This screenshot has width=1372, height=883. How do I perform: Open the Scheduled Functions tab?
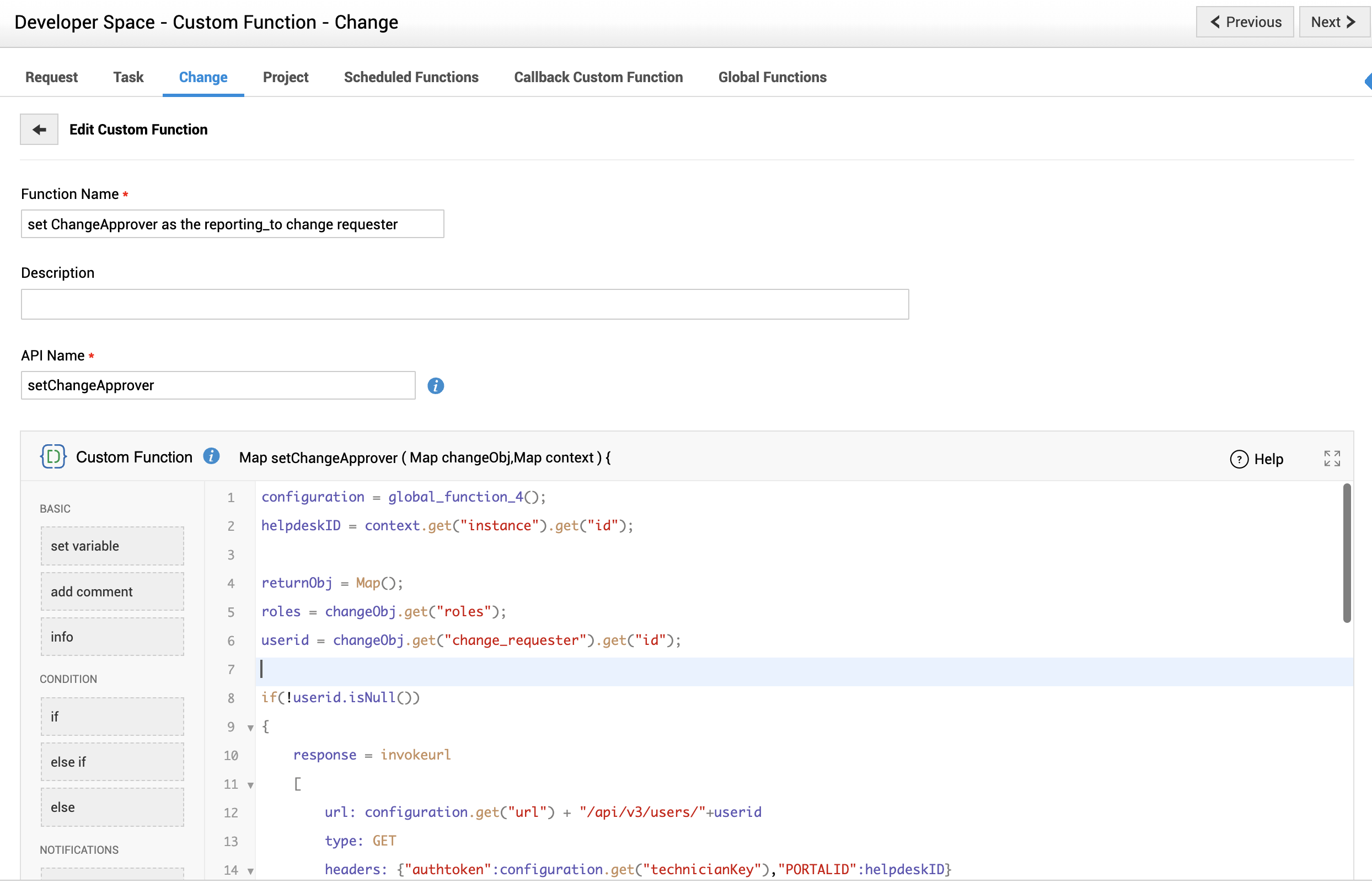[411, 77]
